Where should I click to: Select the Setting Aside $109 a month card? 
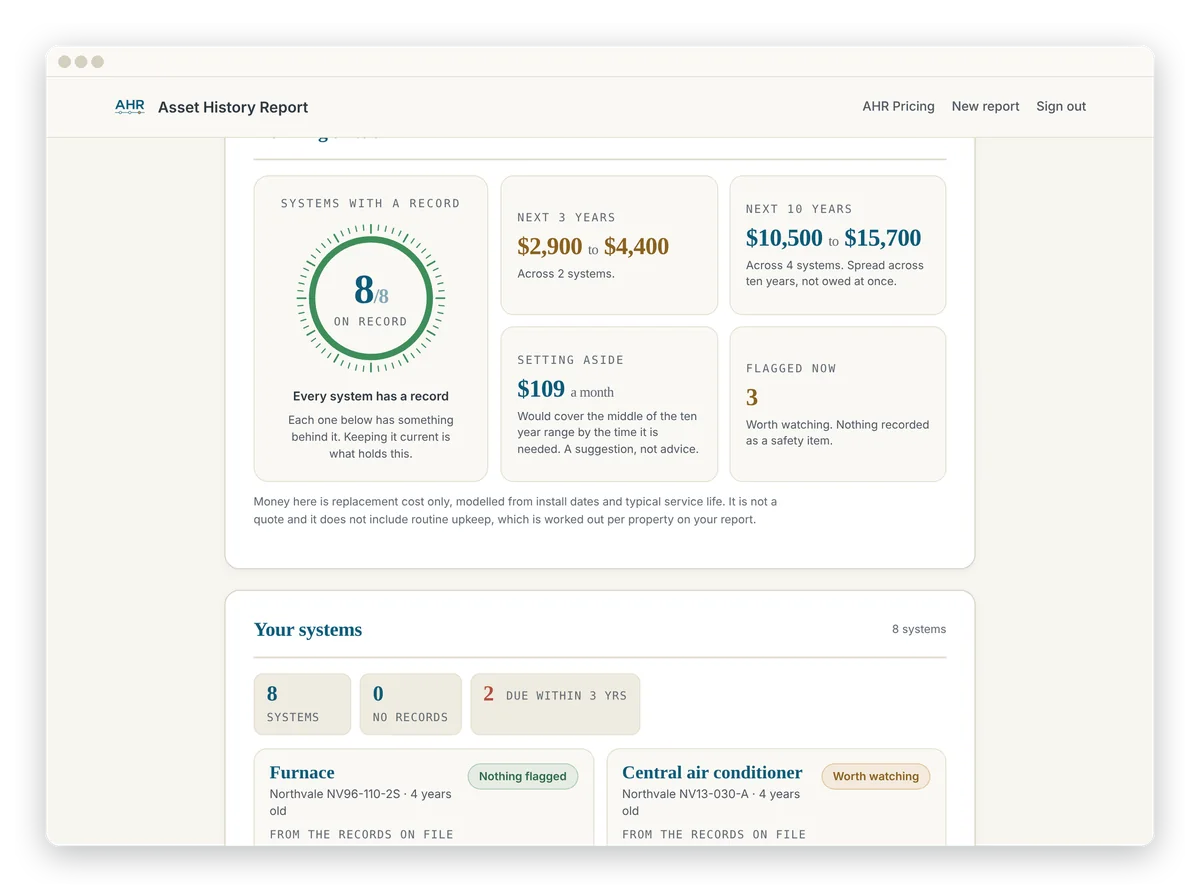coord(609,404)
